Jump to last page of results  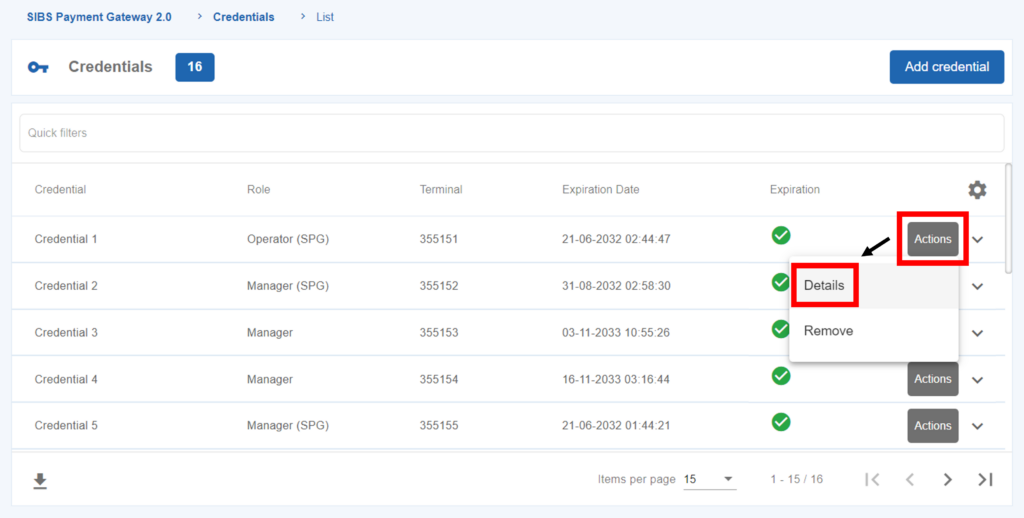(x=985, y=480)
